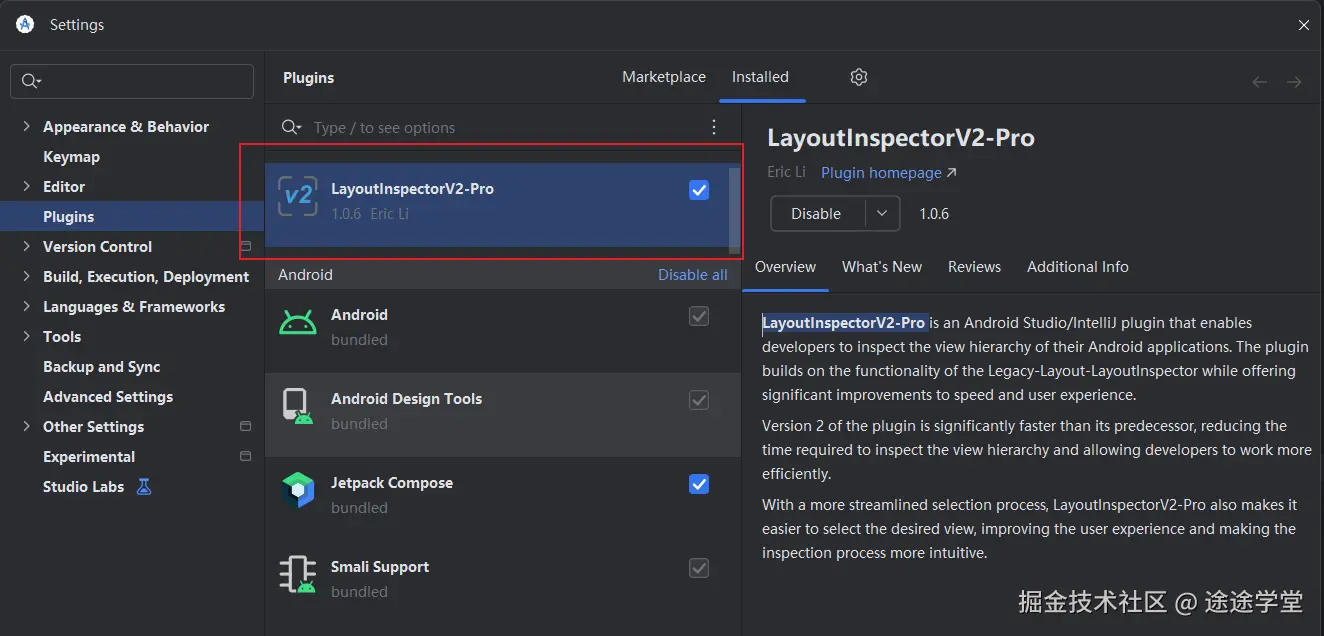Click the plugins settings gear icon
The height and width of the screenshot is (636, 1324).
pos(858,77)
